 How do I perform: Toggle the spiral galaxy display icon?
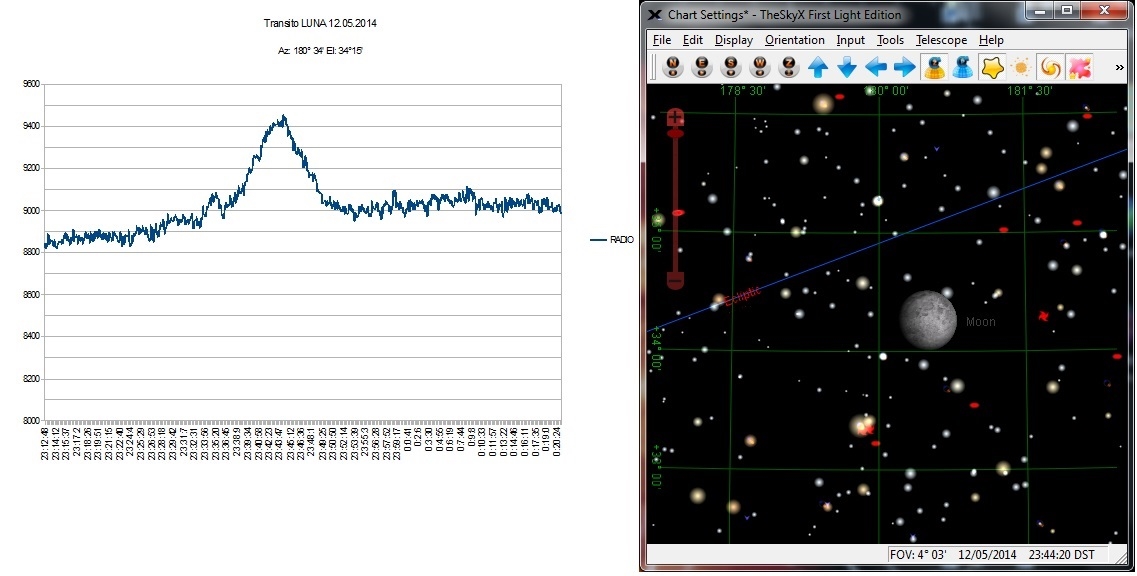point(1050,67)
